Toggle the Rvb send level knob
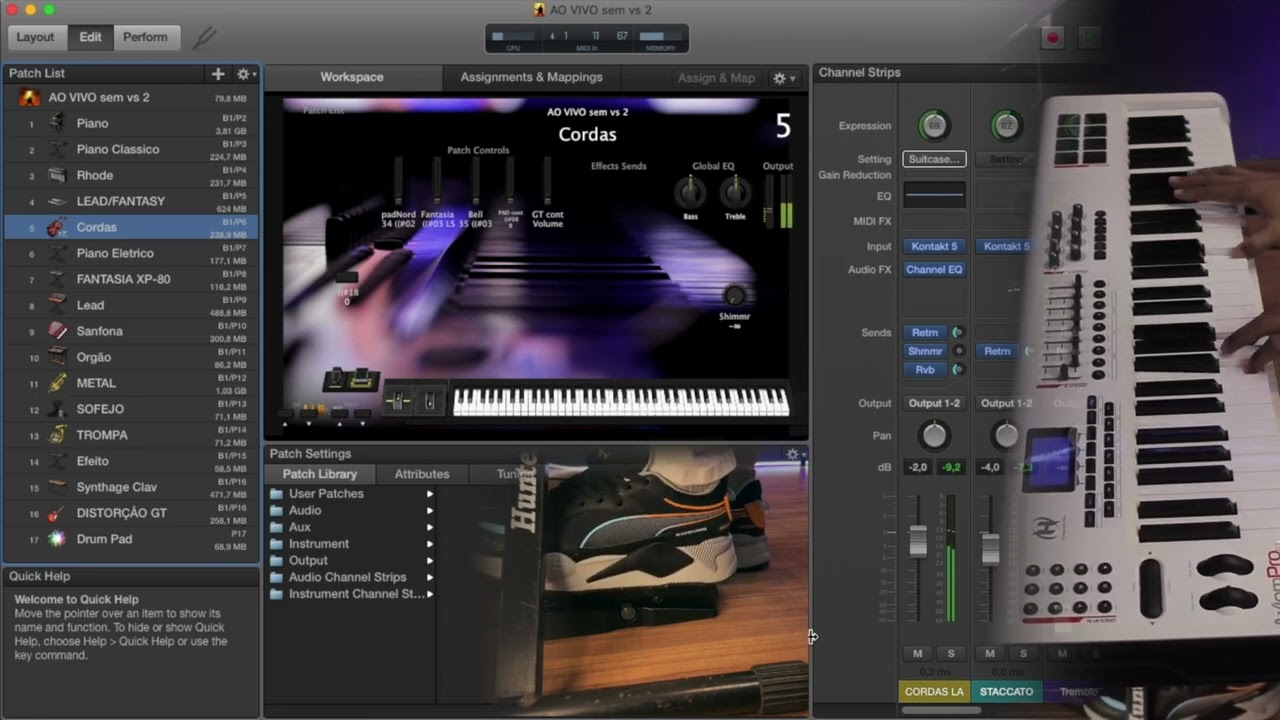The width and height of the screenshot is (1280, 720). pos(958,370)
